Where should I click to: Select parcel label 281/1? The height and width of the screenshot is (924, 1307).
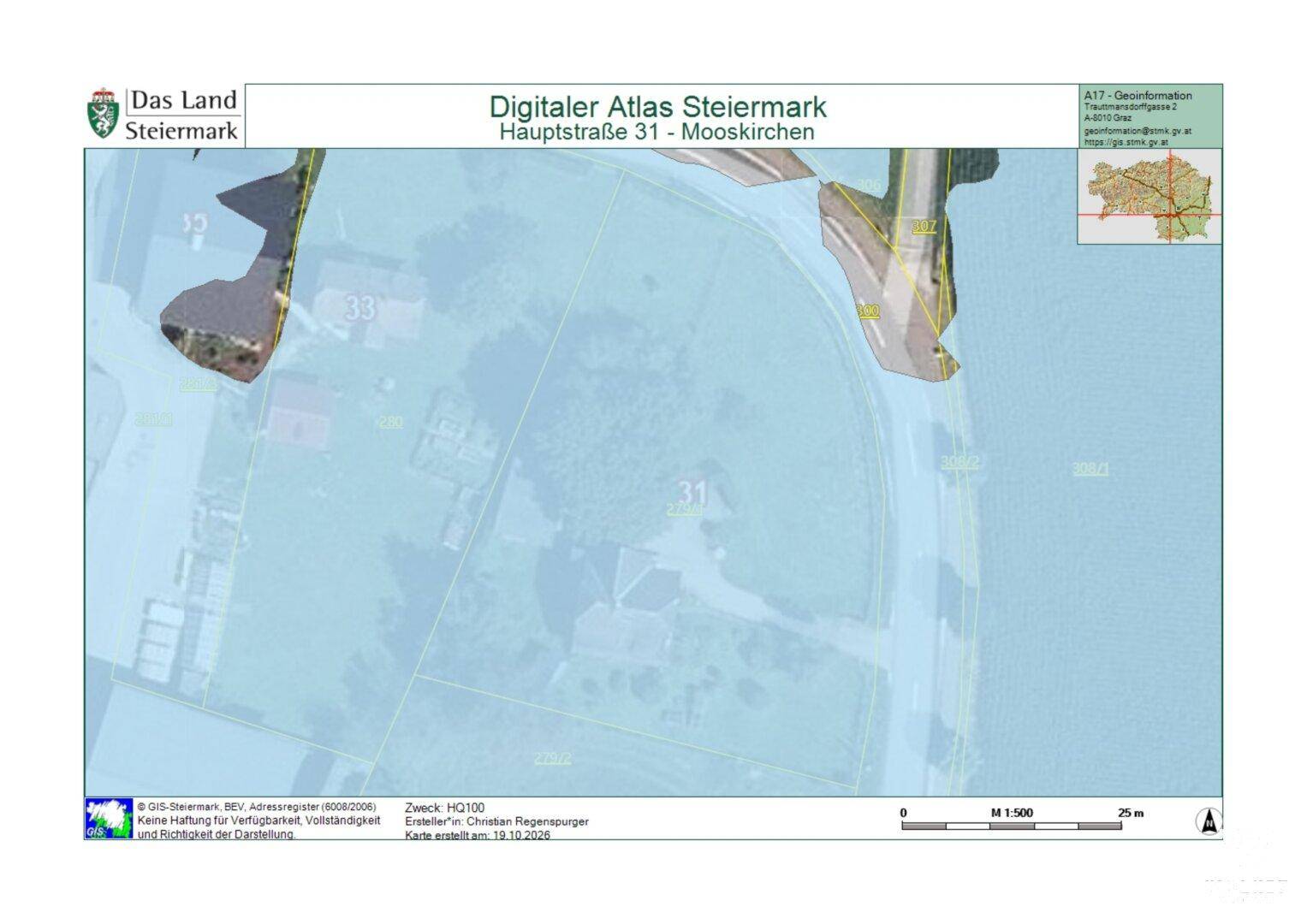click(x=154, y=419)
